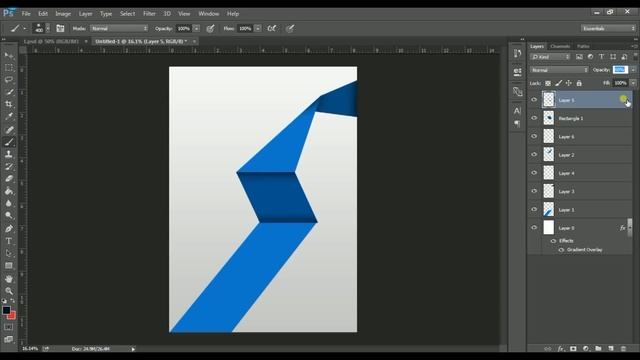
Task: Select the Zoom tool
Action: click(x=9, y=291)
